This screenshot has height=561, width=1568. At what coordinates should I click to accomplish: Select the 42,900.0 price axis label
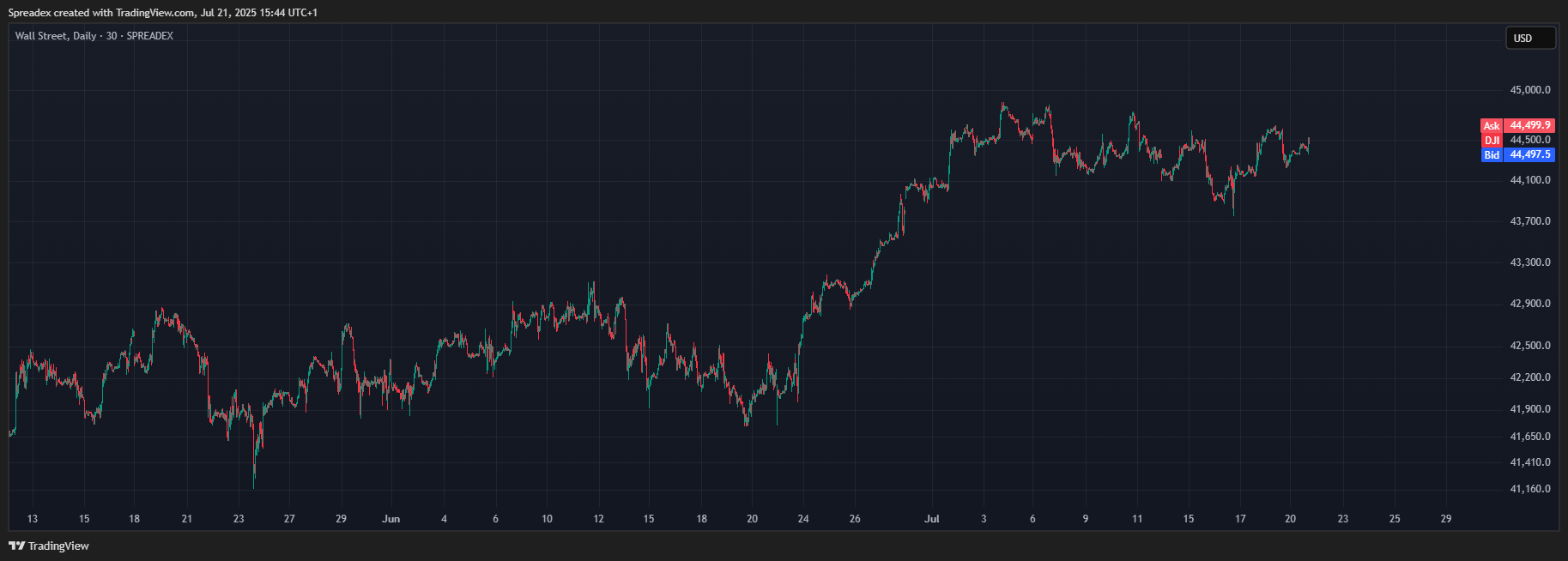click(x=1530, y=304)
